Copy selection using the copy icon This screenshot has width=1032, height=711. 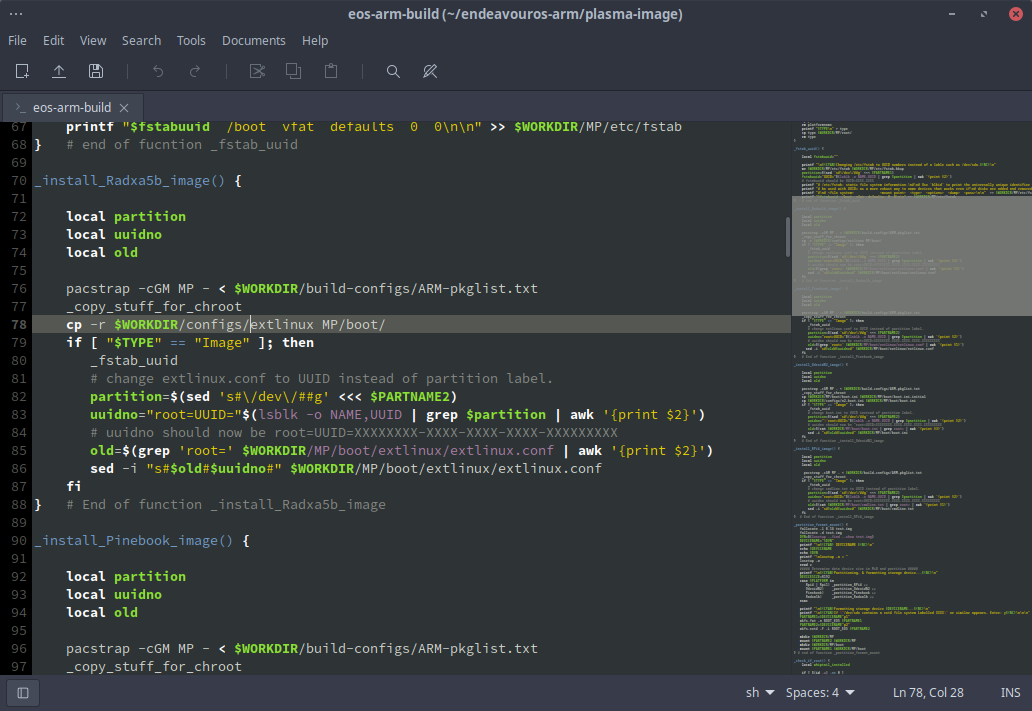point(294,71)
